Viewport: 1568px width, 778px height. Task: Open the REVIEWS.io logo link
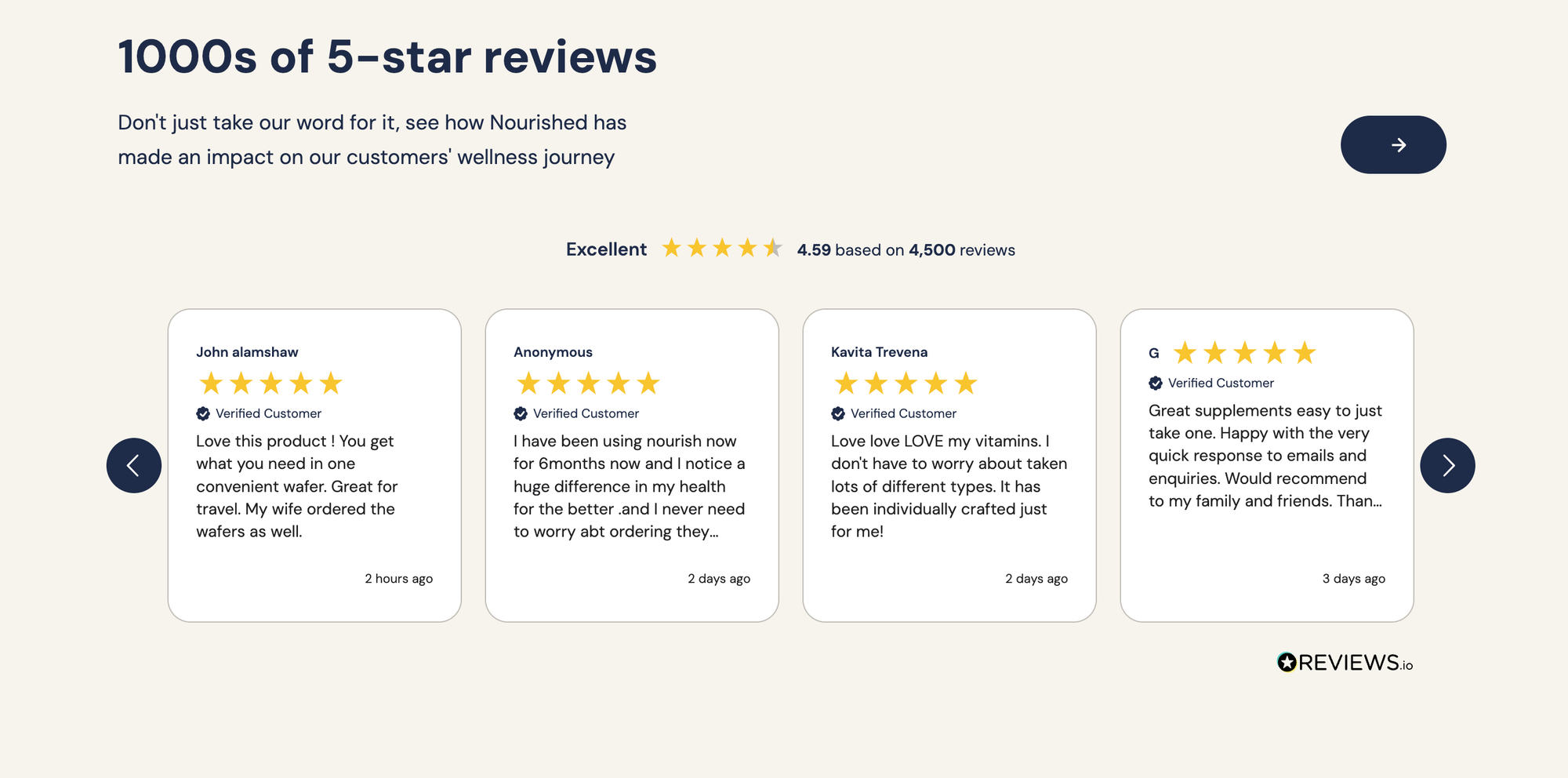tap(1345, 663)
